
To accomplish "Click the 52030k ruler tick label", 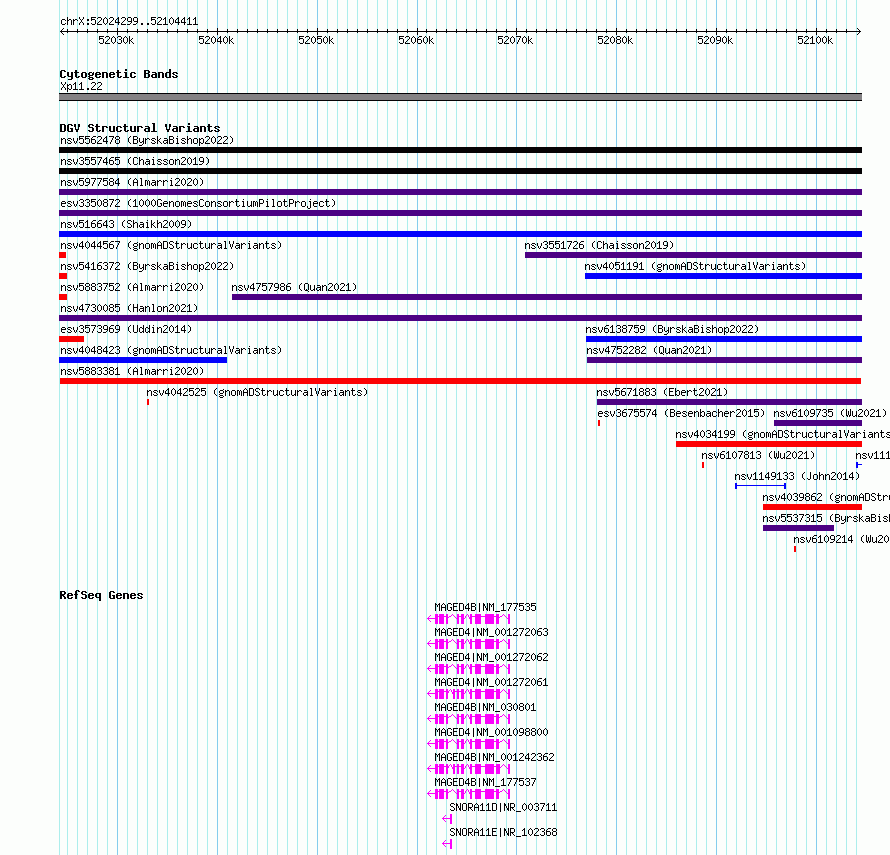I will (116, 40).
